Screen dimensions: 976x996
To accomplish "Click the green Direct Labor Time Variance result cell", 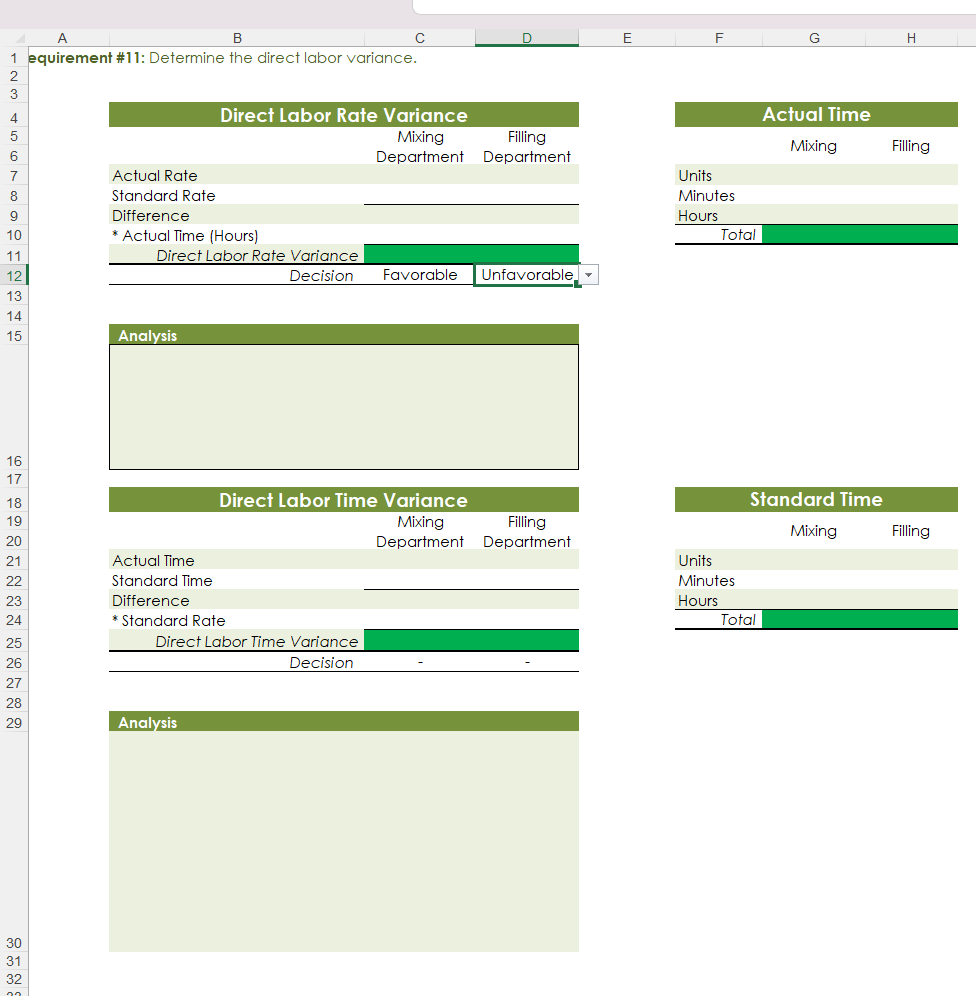I will click(x=471, y=640).
